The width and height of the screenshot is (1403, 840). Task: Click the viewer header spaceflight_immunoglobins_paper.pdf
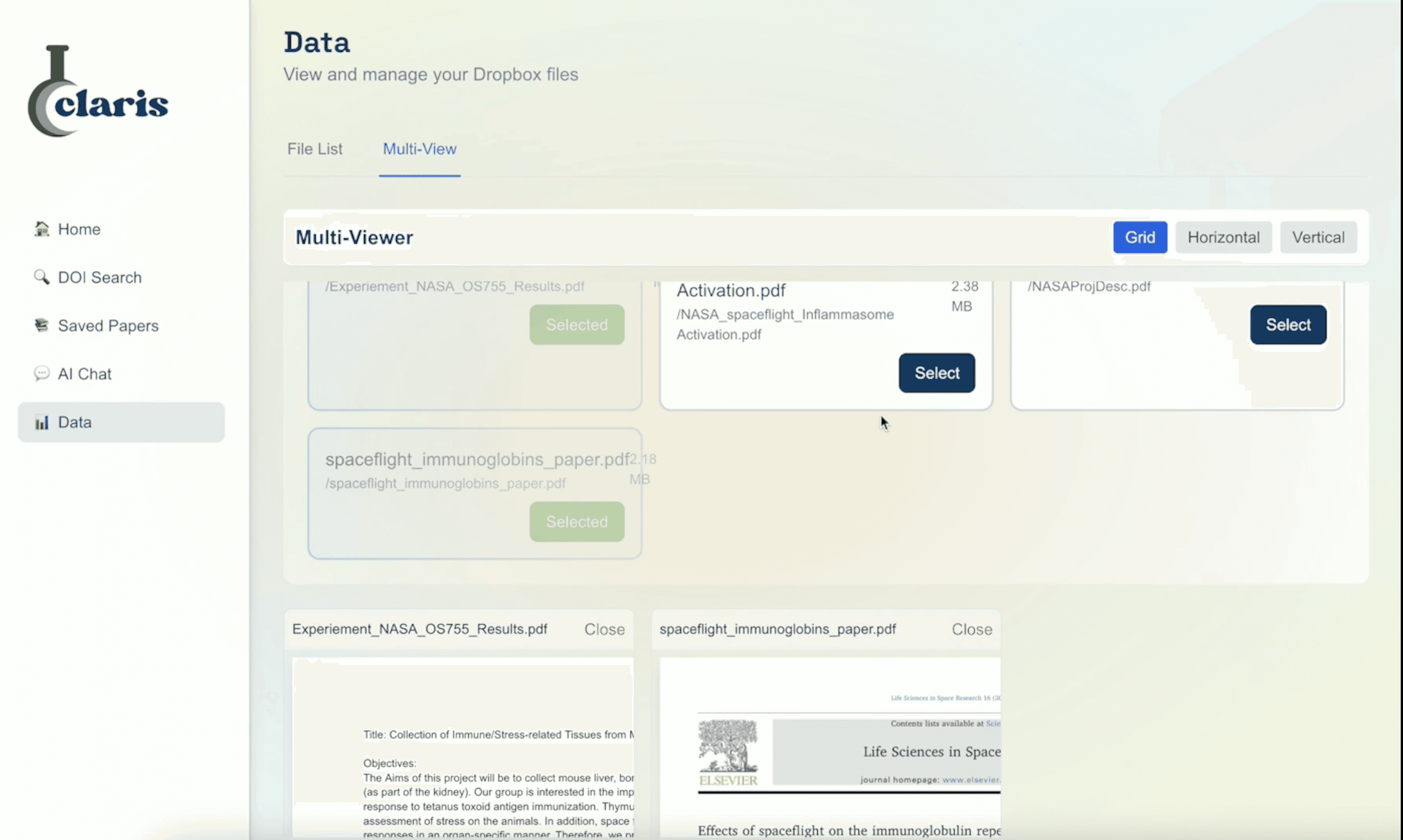point(777,629)
